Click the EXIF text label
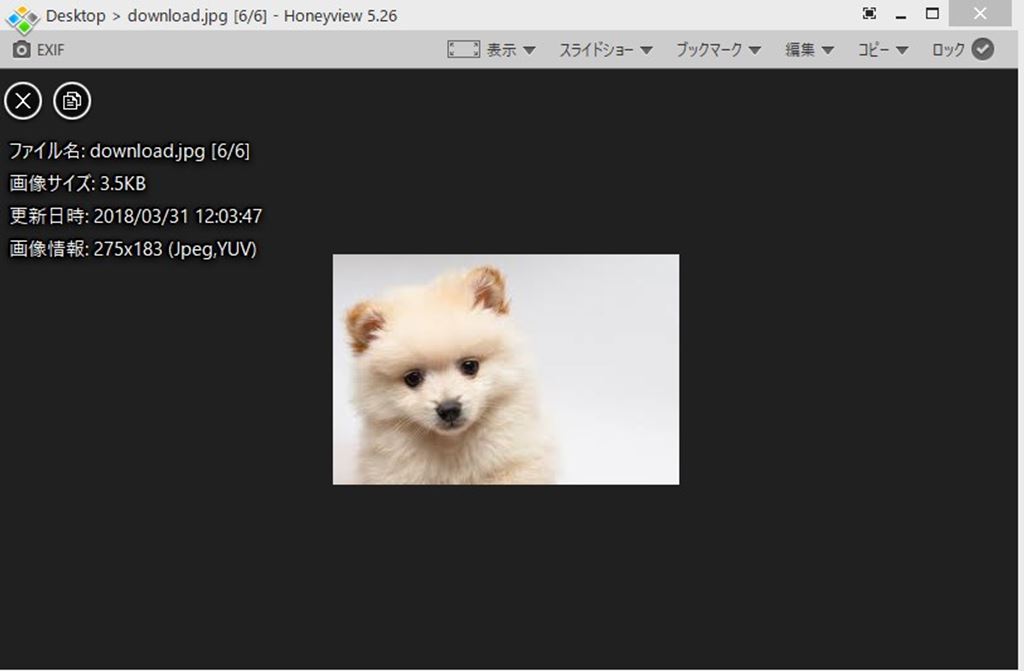Viewport: 1024px width, 671px height. point(51,50)
